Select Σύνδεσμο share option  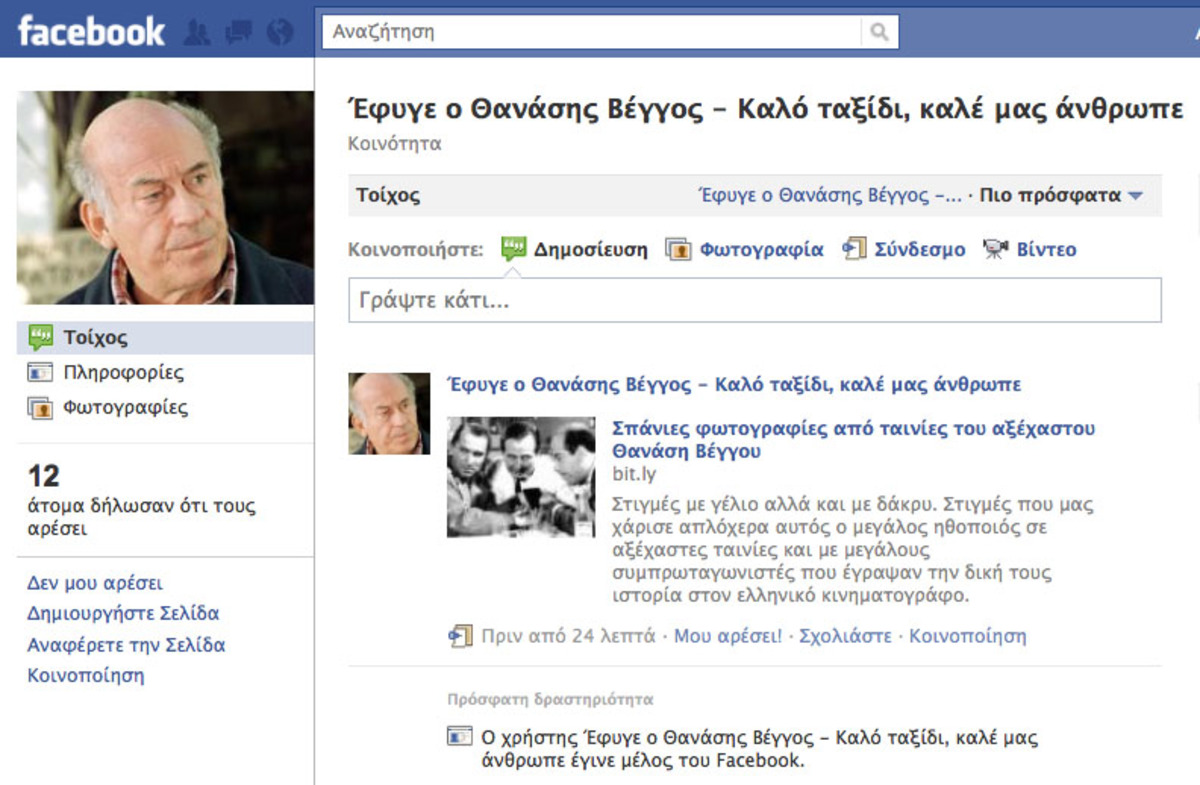point(920,250)
